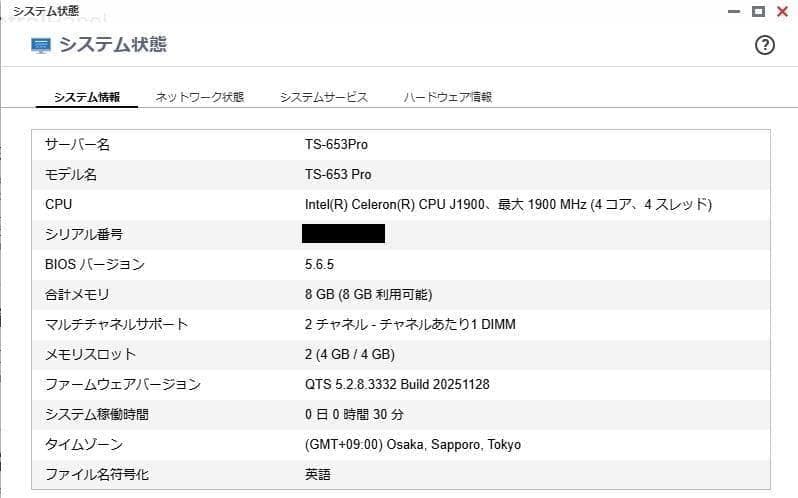Screen dimensions: 798x498
Task: Select the Osaka, Sapporo, Tokyo timezone value
Action: (x=413, y=445)
